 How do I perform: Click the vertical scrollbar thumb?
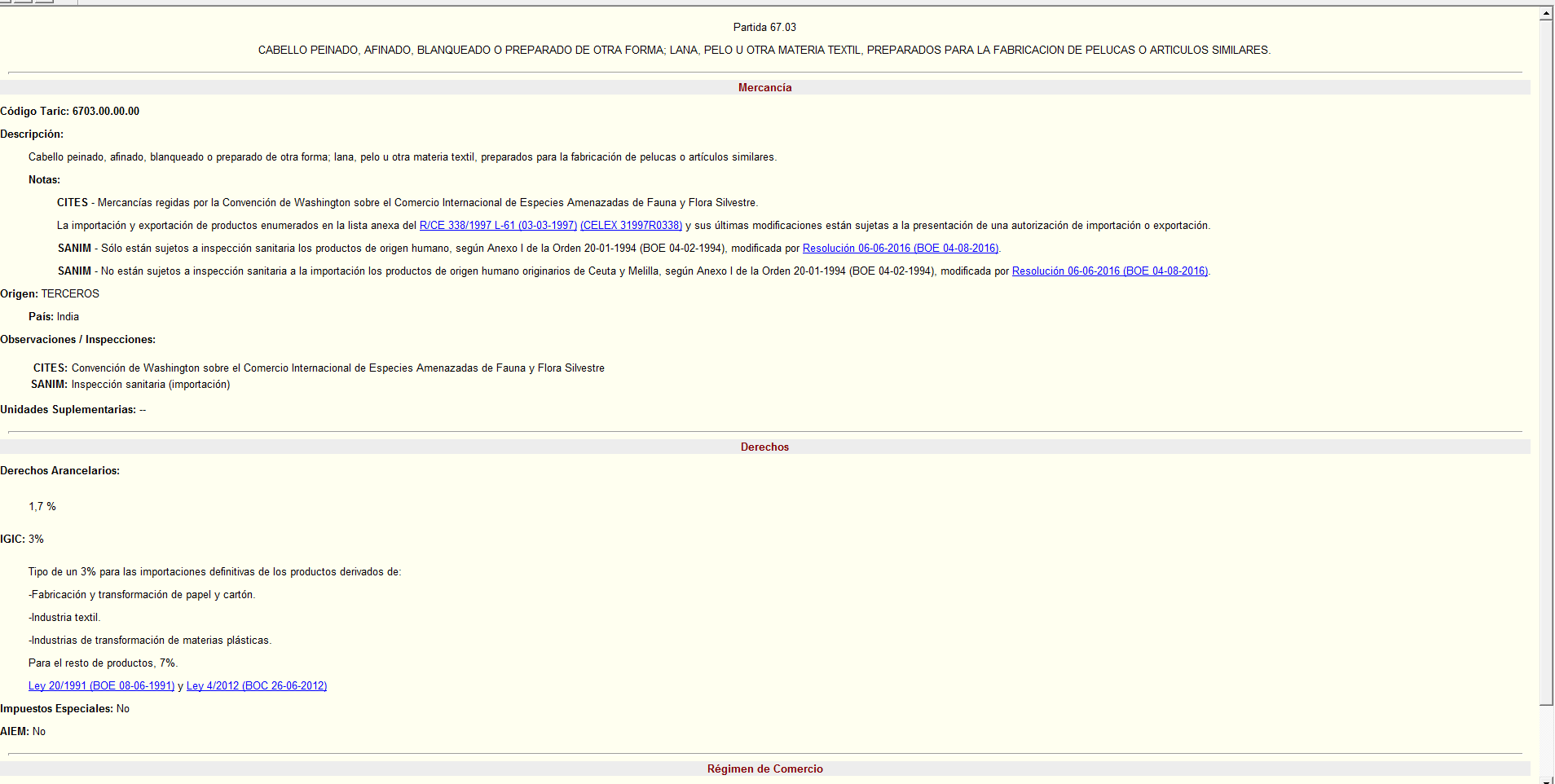pyautogui.click(x=1546, y=363)
